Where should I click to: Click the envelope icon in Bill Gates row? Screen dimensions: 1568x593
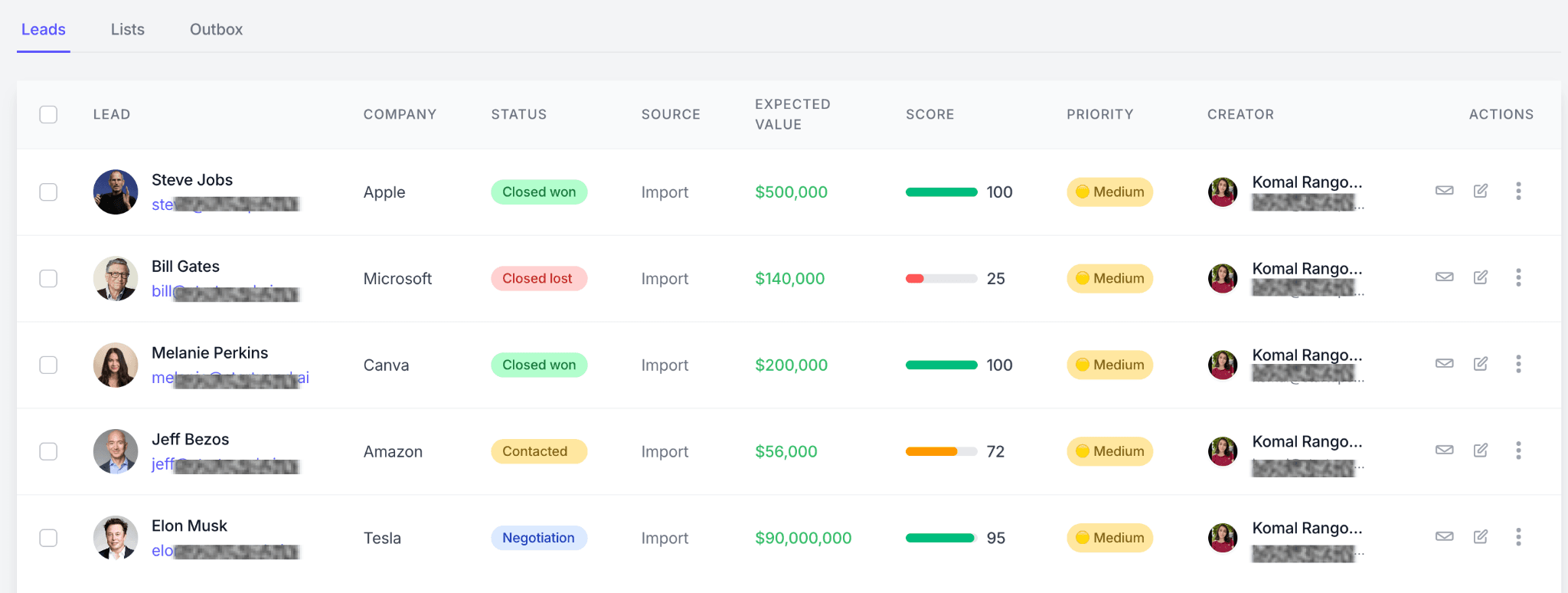click(1444, 277)
